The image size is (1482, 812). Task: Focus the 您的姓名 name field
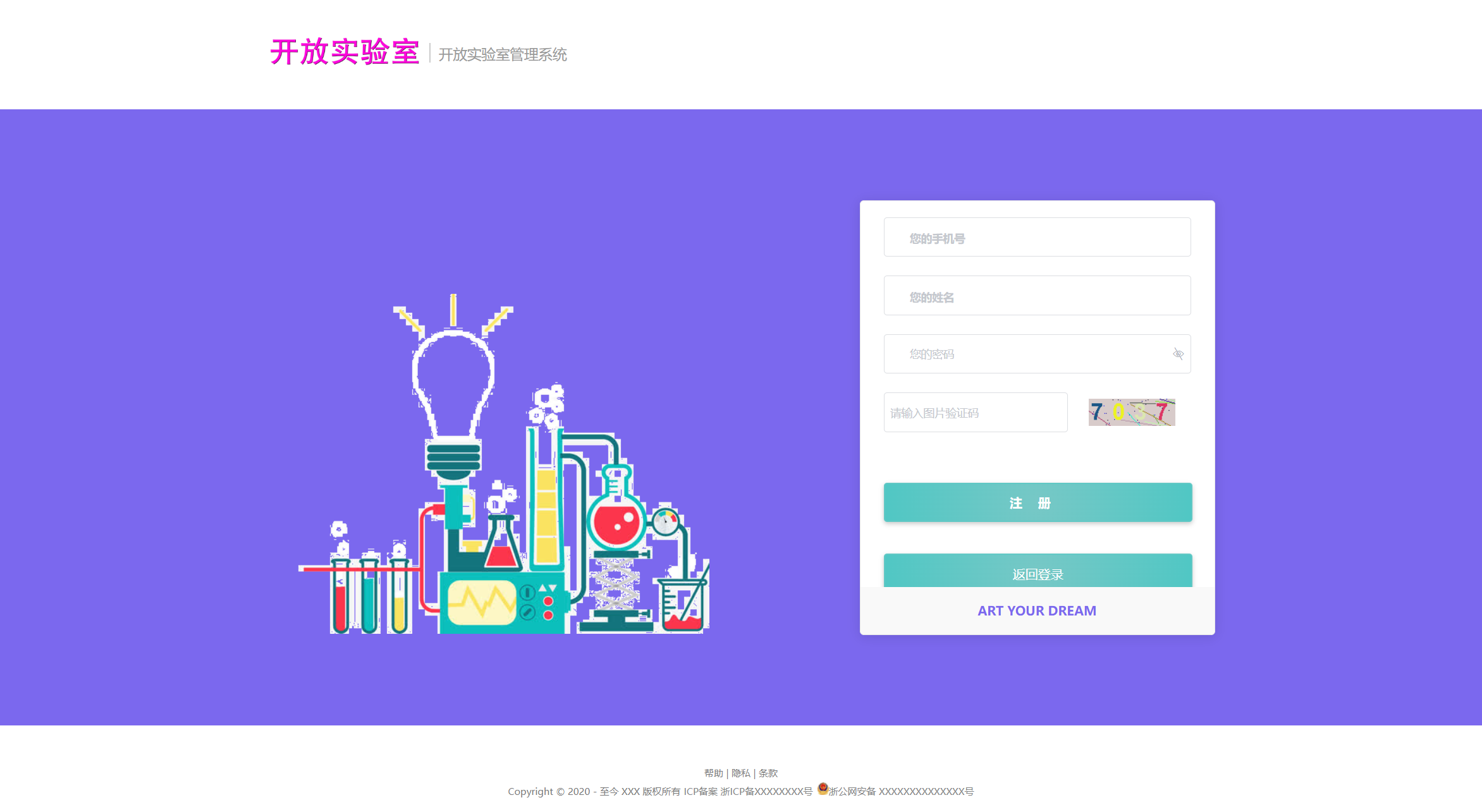1037,296
